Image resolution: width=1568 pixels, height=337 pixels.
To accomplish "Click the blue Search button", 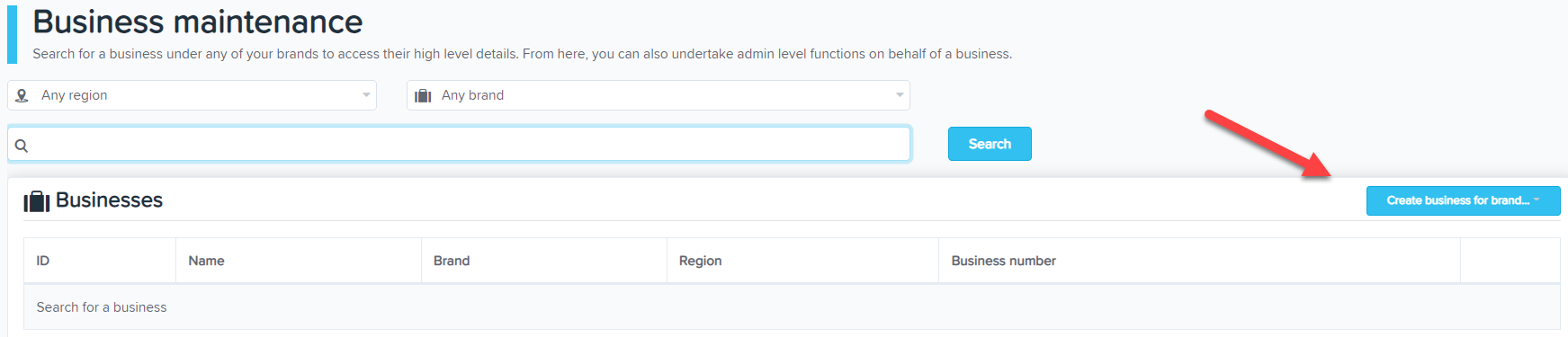I will [x=990, y=144].
